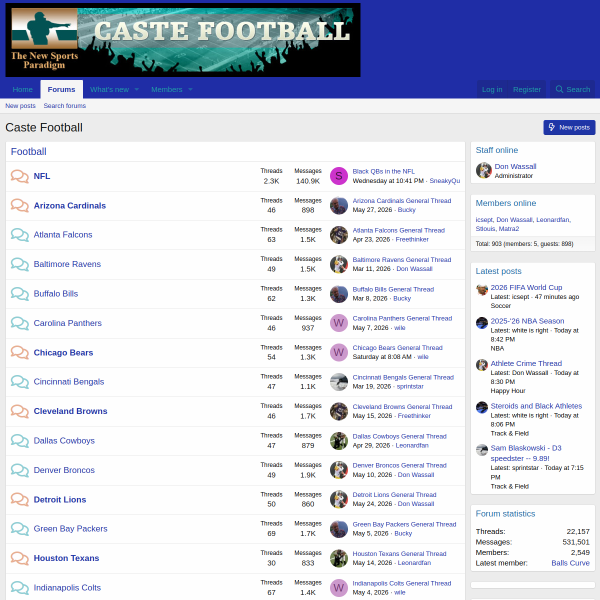Go to the Home tab
600x600 pixels.
[x=23, y=90]
